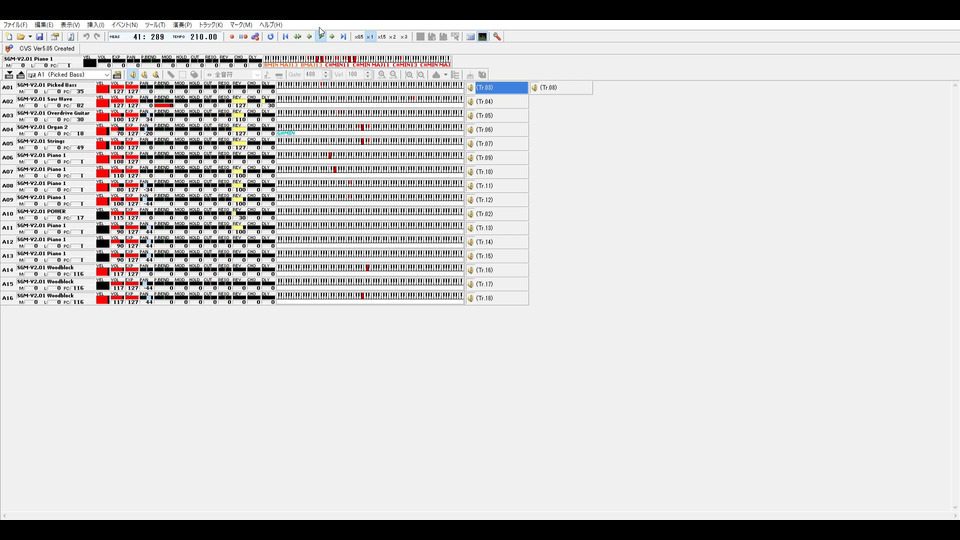
Task: Open the 全音符 note length dropdown
Action: (x=257, y=75)
